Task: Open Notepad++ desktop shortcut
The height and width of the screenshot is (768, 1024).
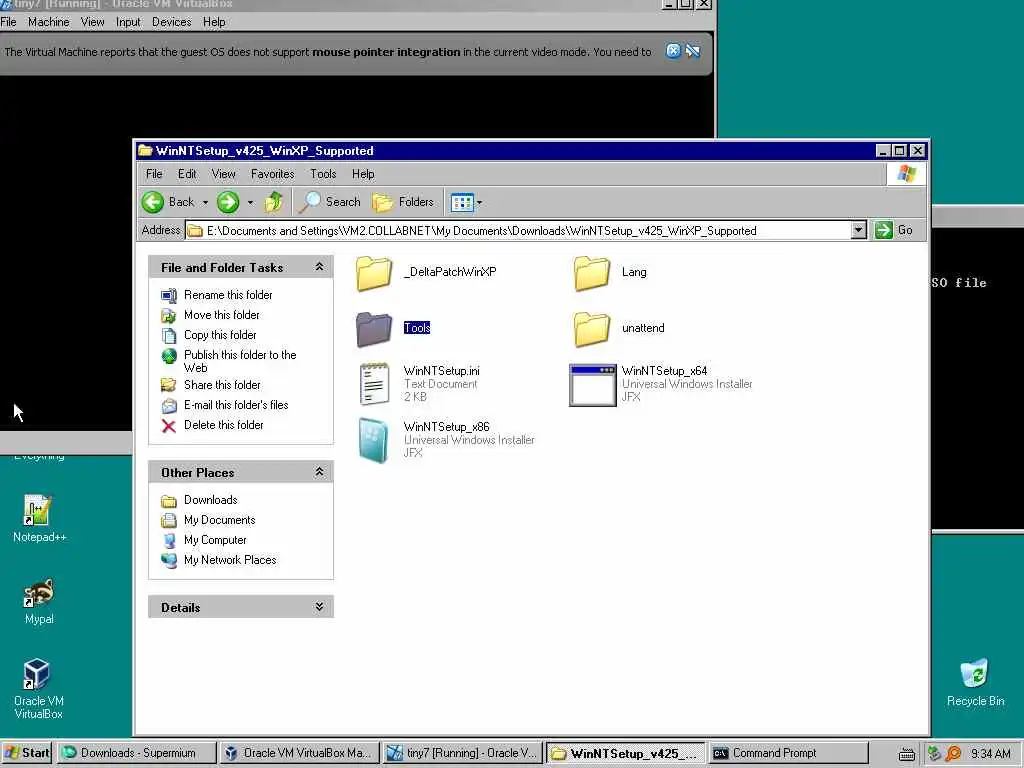Action: [x=39, y=519]
